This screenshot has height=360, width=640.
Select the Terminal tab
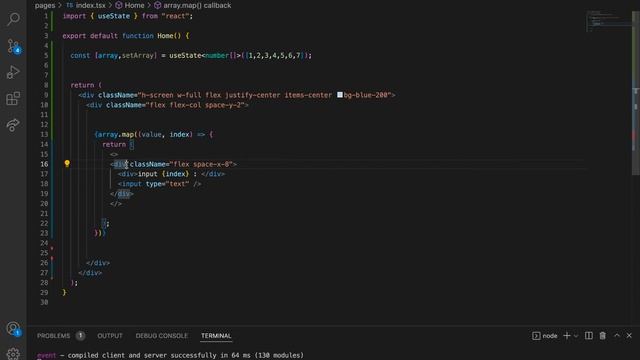click(216, 336)
